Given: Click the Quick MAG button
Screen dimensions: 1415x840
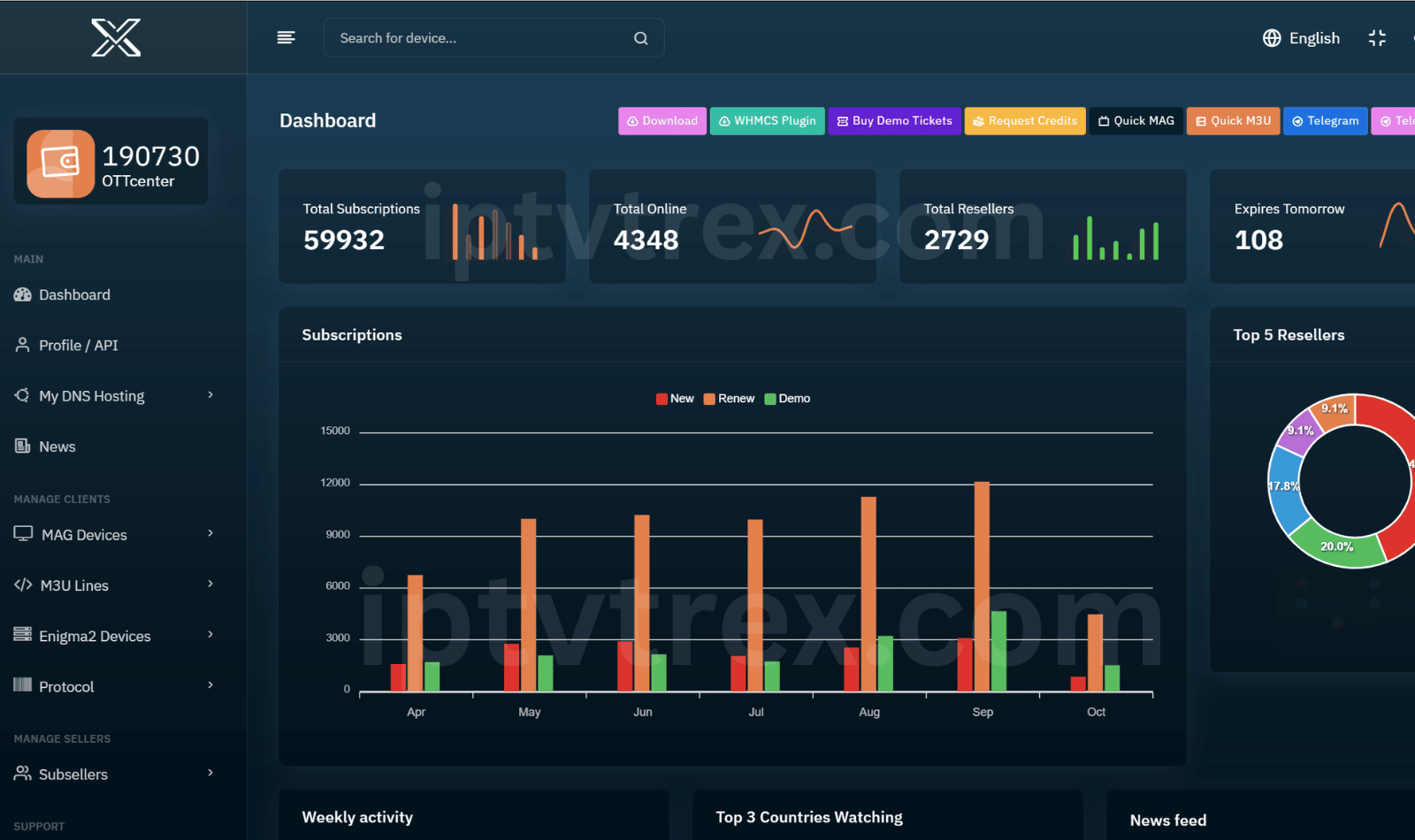Looking at the screenshot, I should coord(1136,121).
